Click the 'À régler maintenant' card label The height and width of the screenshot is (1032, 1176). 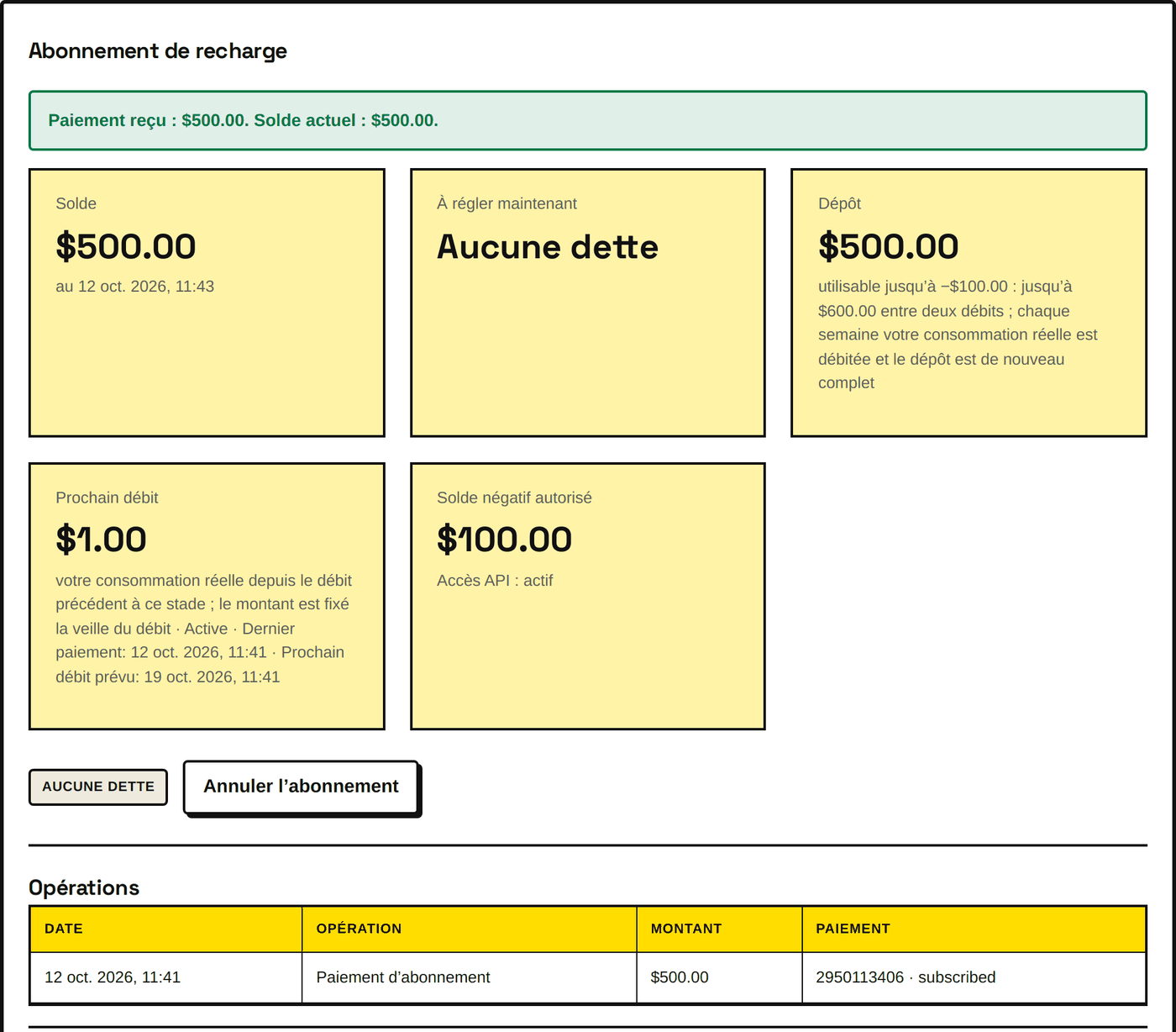(507, 203)
